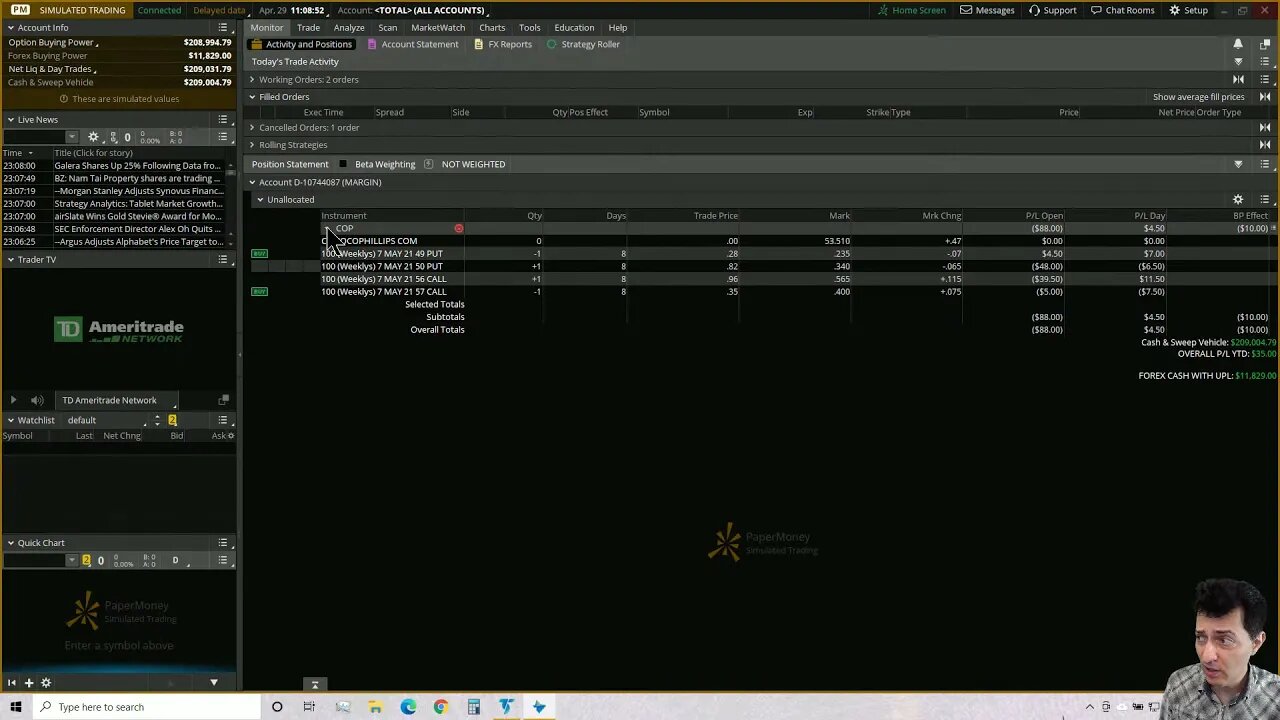Open the Account selector dropdown
This screenshot has height=720, width=1280.
[x=431, y=10]
